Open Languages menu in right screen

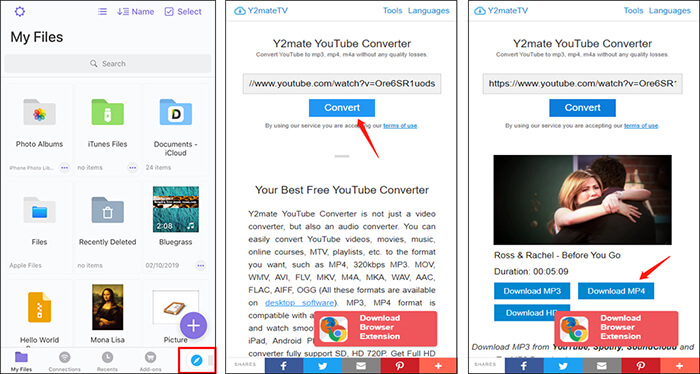coord(670,11)
